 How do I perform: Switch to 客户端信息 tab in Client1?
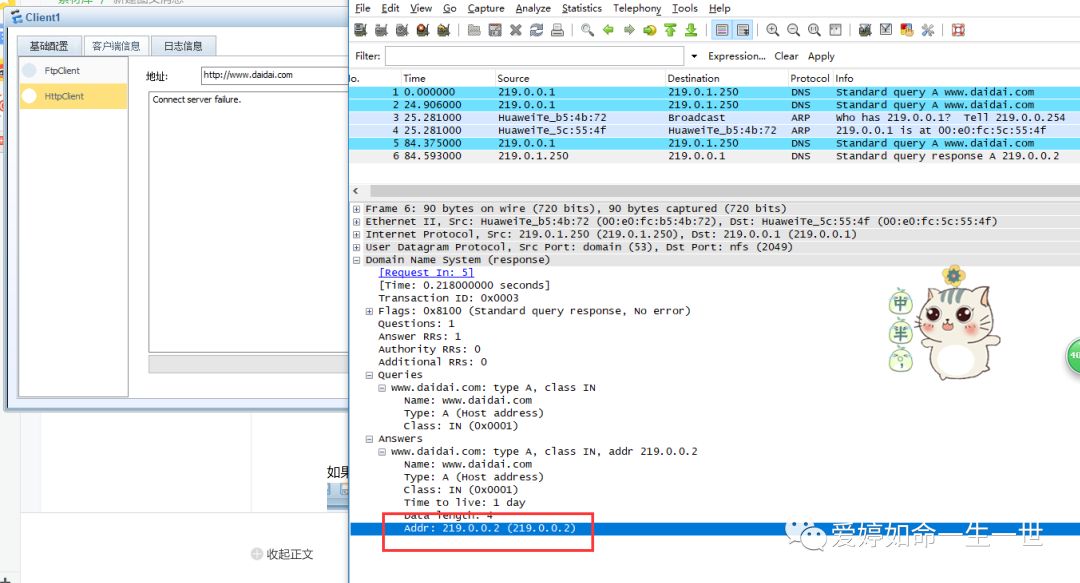pyautogui.click(x=116, y=46)
